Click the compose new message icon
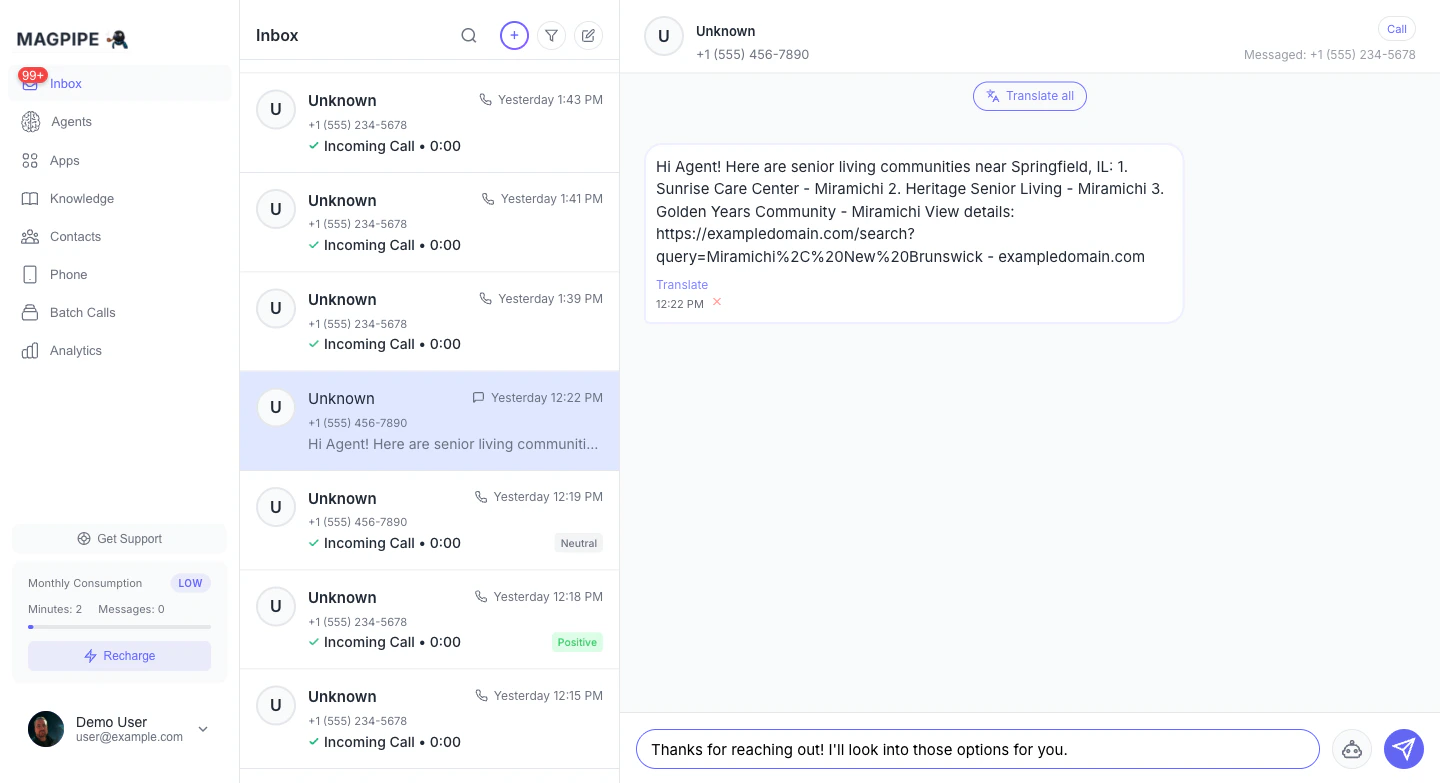1440x783 pixels. tap(589, 36)
